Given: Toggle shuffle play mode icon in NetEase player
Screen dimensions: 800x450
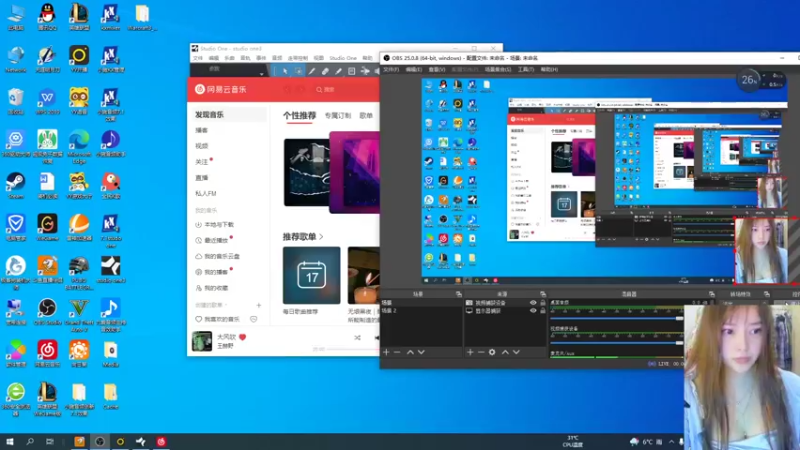Looking at the screenshot, I should point(357,338).
